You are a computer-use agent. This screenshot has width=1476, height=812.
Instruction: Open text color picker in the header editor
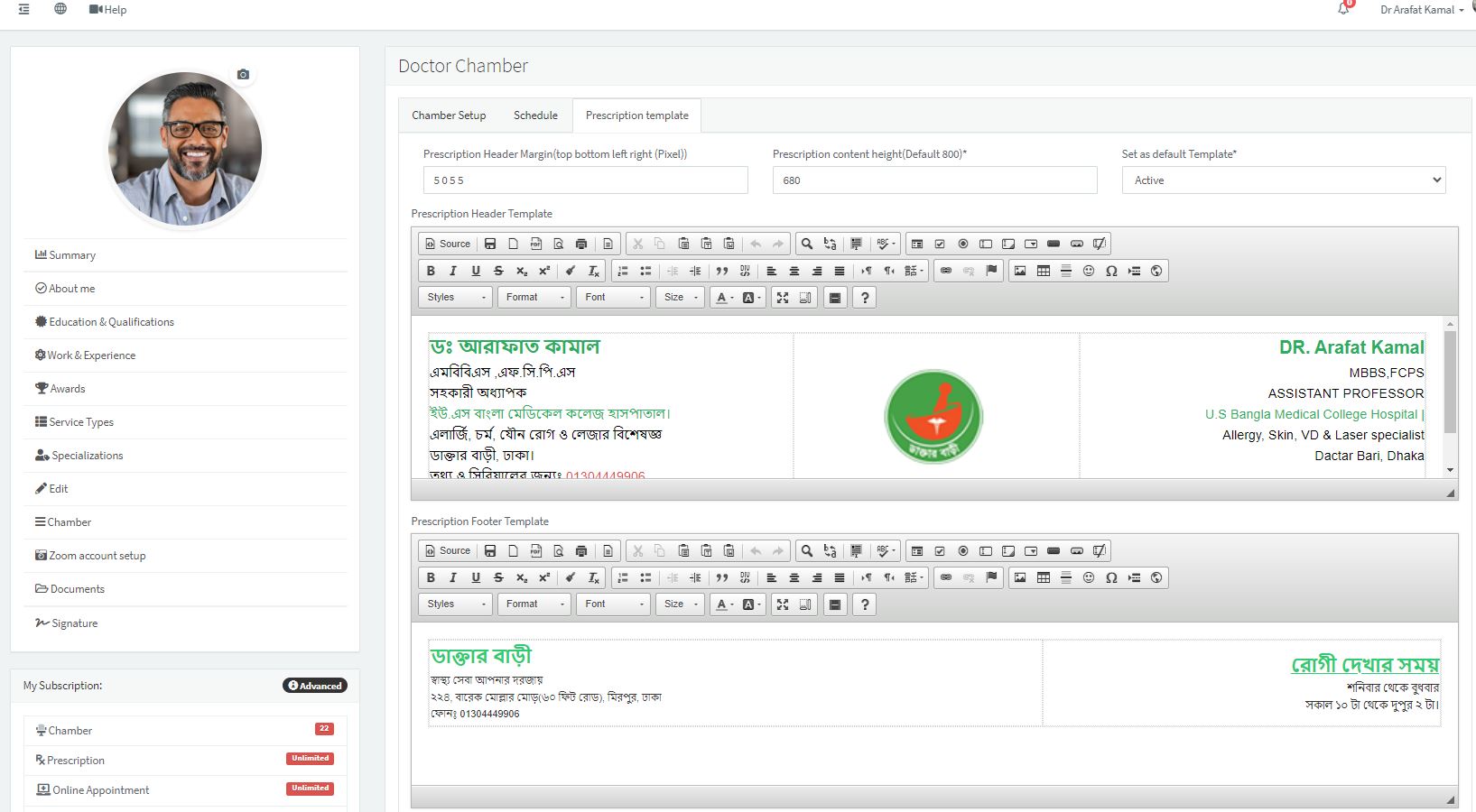click(x=722, y=298)
